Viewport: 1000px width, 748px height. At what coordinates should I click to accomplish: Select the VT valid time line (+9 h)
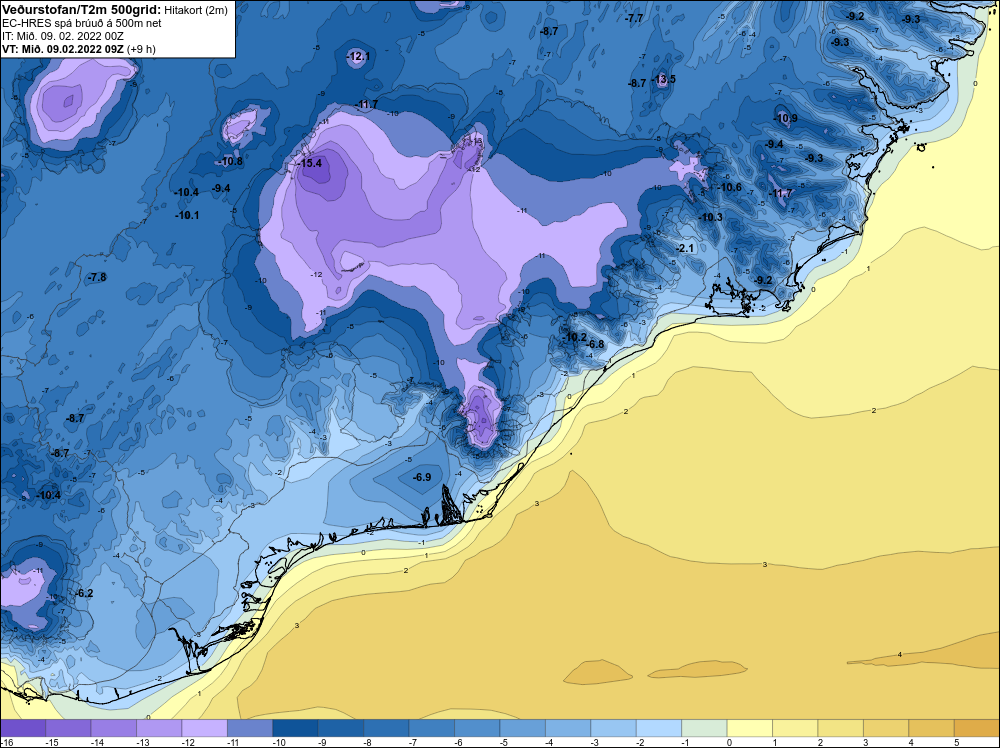[78, 49]
